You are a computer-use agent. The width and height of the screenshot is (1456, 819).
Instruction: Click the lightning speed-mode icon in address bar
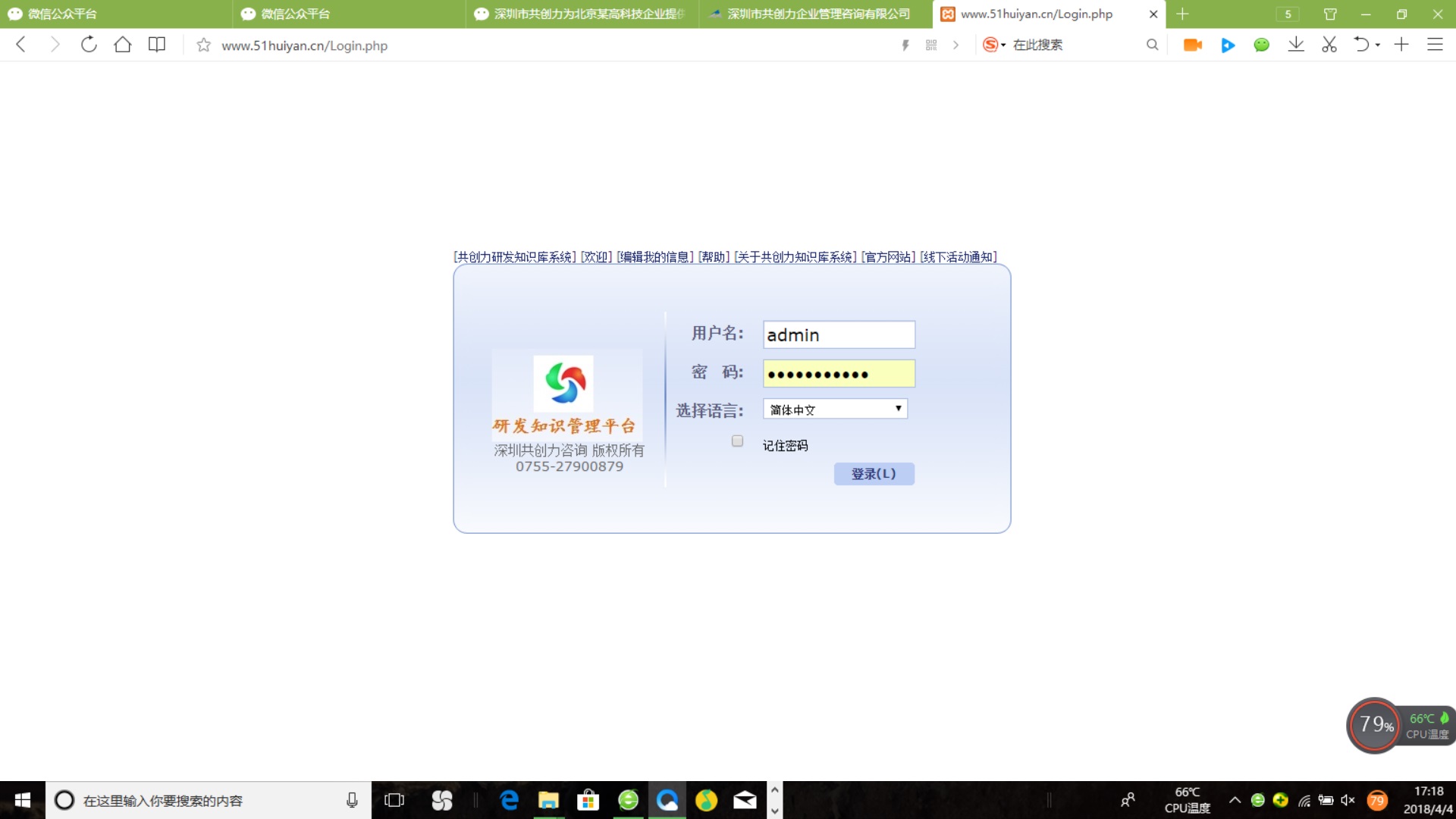click(905, 45)
